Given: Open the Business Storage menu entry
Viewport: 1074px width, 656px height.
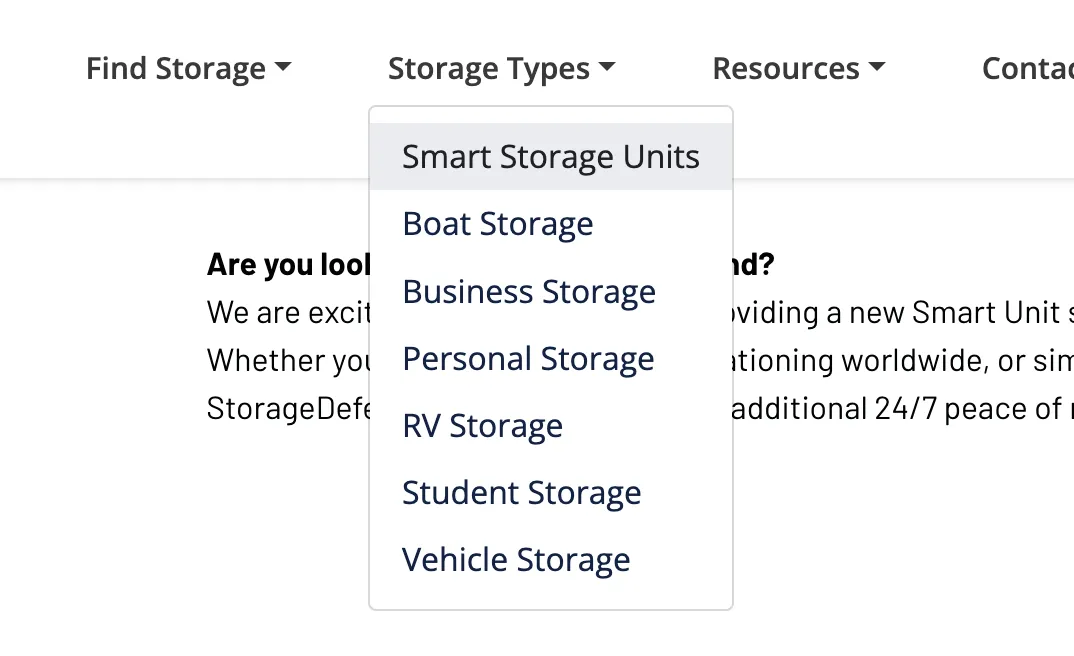Looking at the screenshot, I should point(551,291).
